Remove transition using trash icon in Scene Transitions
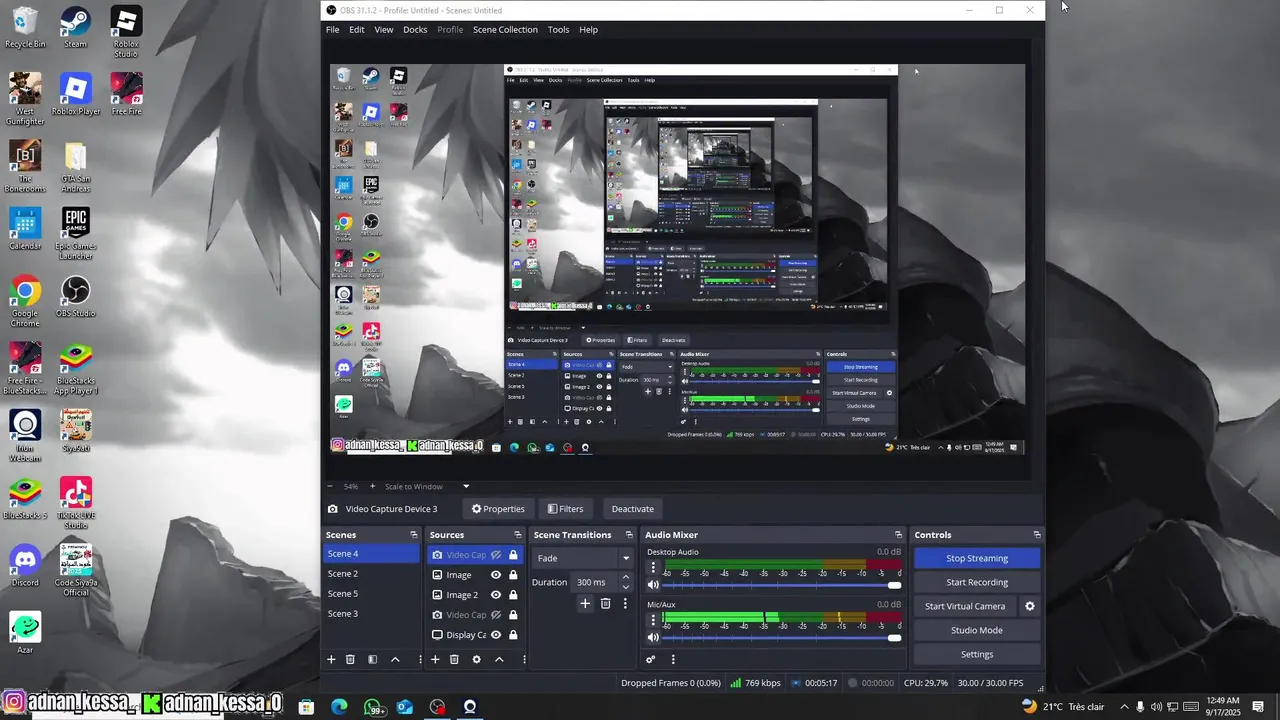 click(x=605, y=603)
